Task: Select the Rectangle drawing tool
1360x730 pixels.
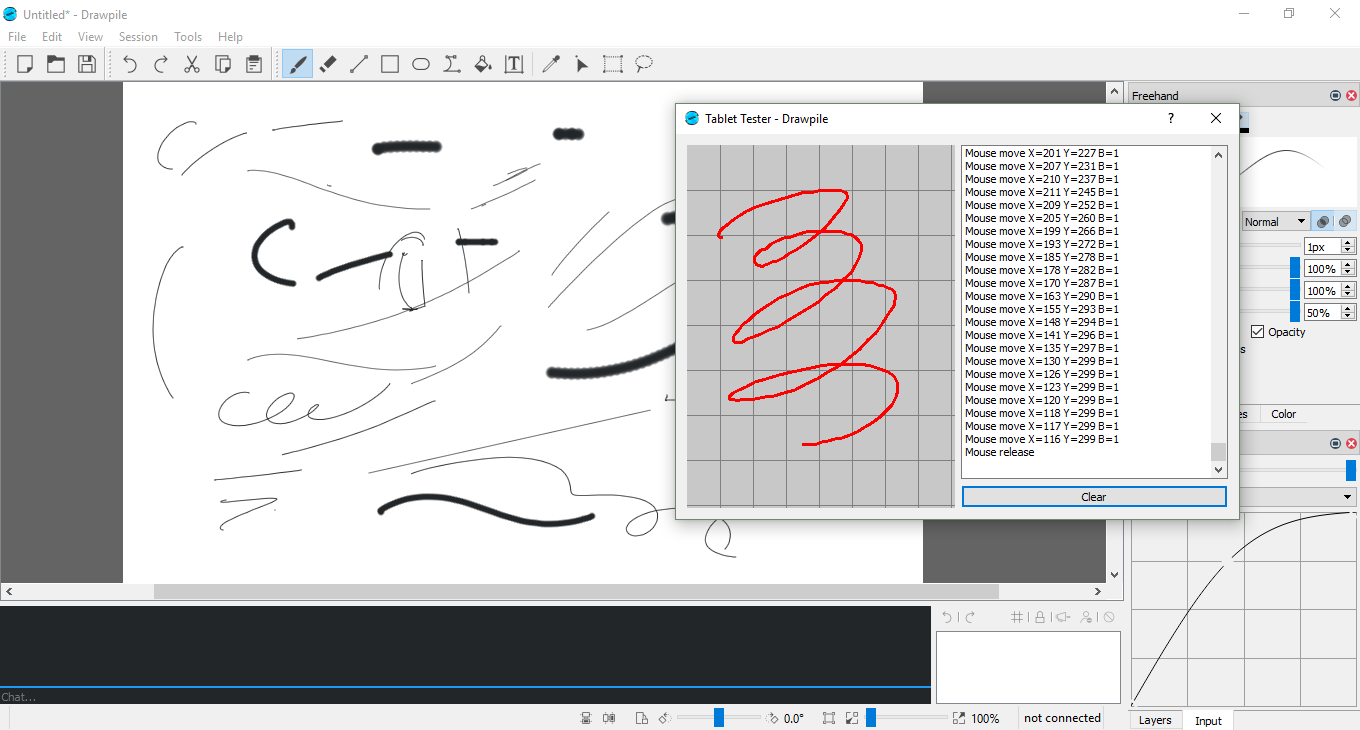Action: (390, 63)
